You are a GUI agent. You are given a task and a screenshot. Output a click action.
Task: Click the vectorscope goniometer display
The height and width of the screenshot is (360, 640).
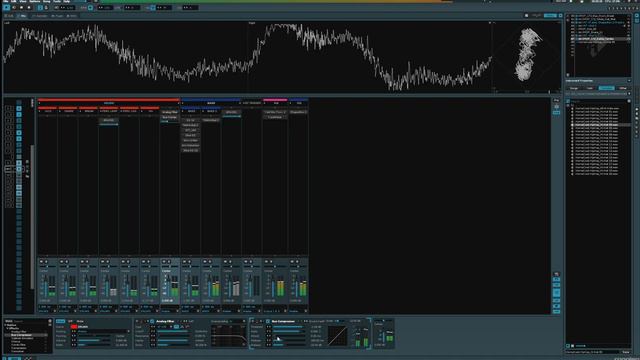click(527, 56)
